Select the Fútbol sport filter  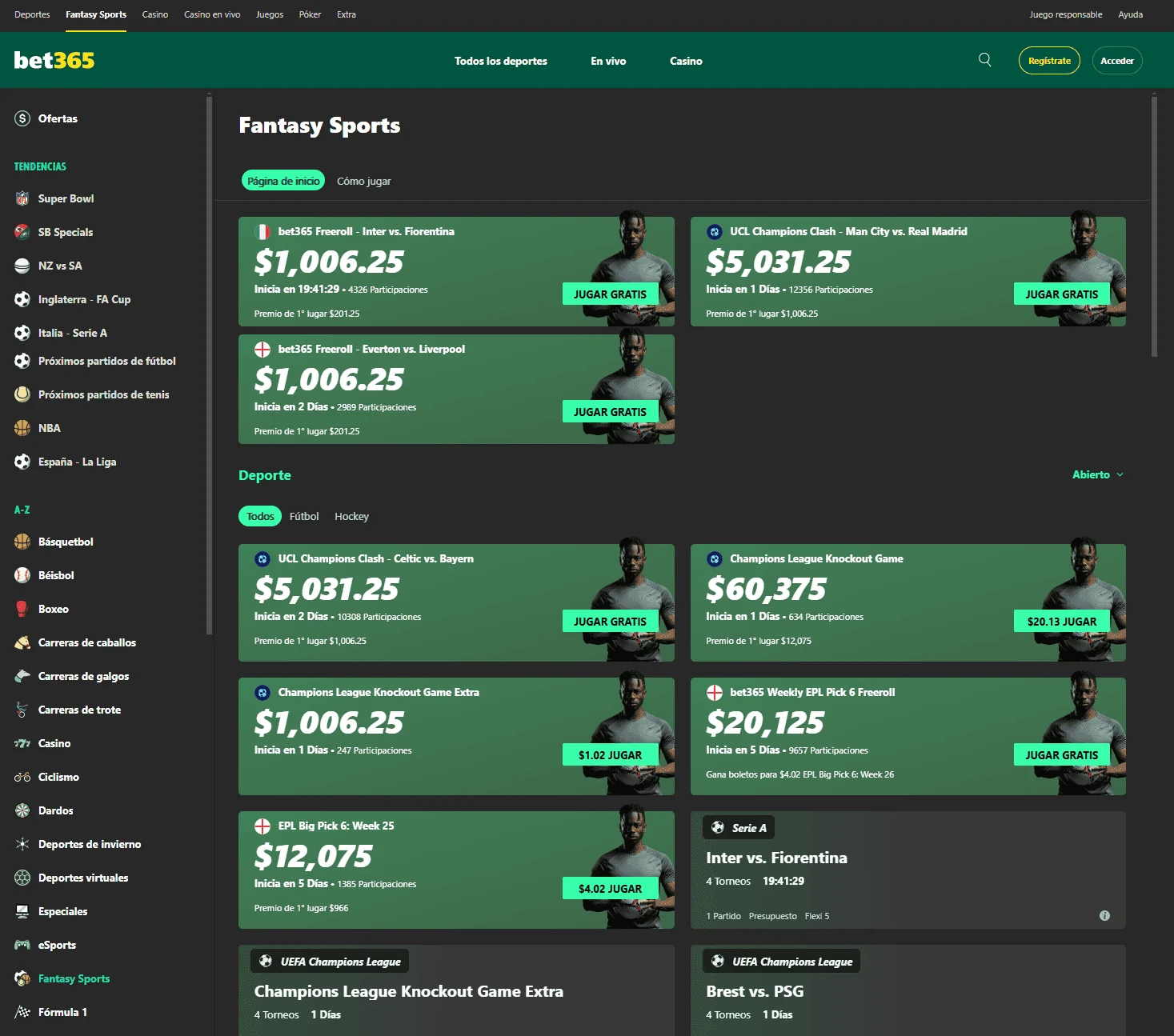(x=304, y=516)
